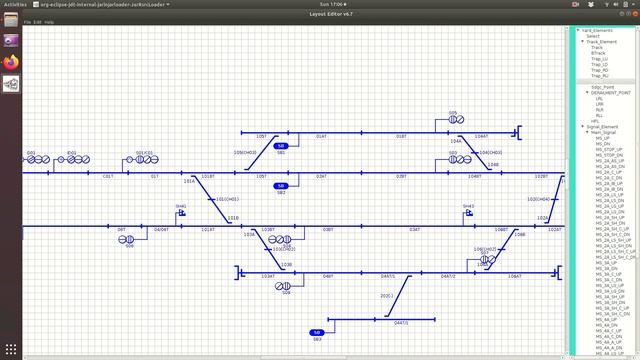The width and height of the screenshot is (640, 360).
Task: Select MS_STOP_UP signal type
Action: pos(609,149)
